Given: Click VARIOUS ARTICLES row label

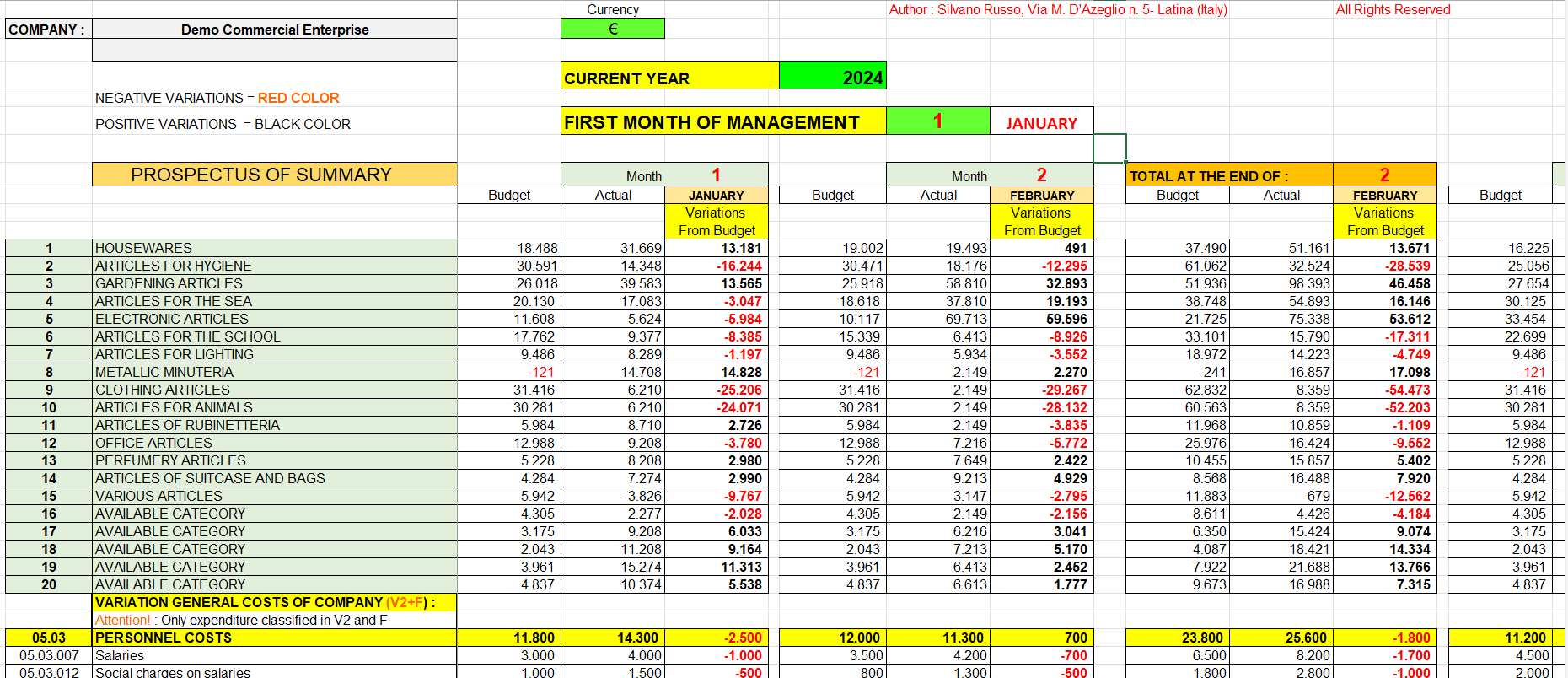Looking at the screenshot, I should 275,496.
